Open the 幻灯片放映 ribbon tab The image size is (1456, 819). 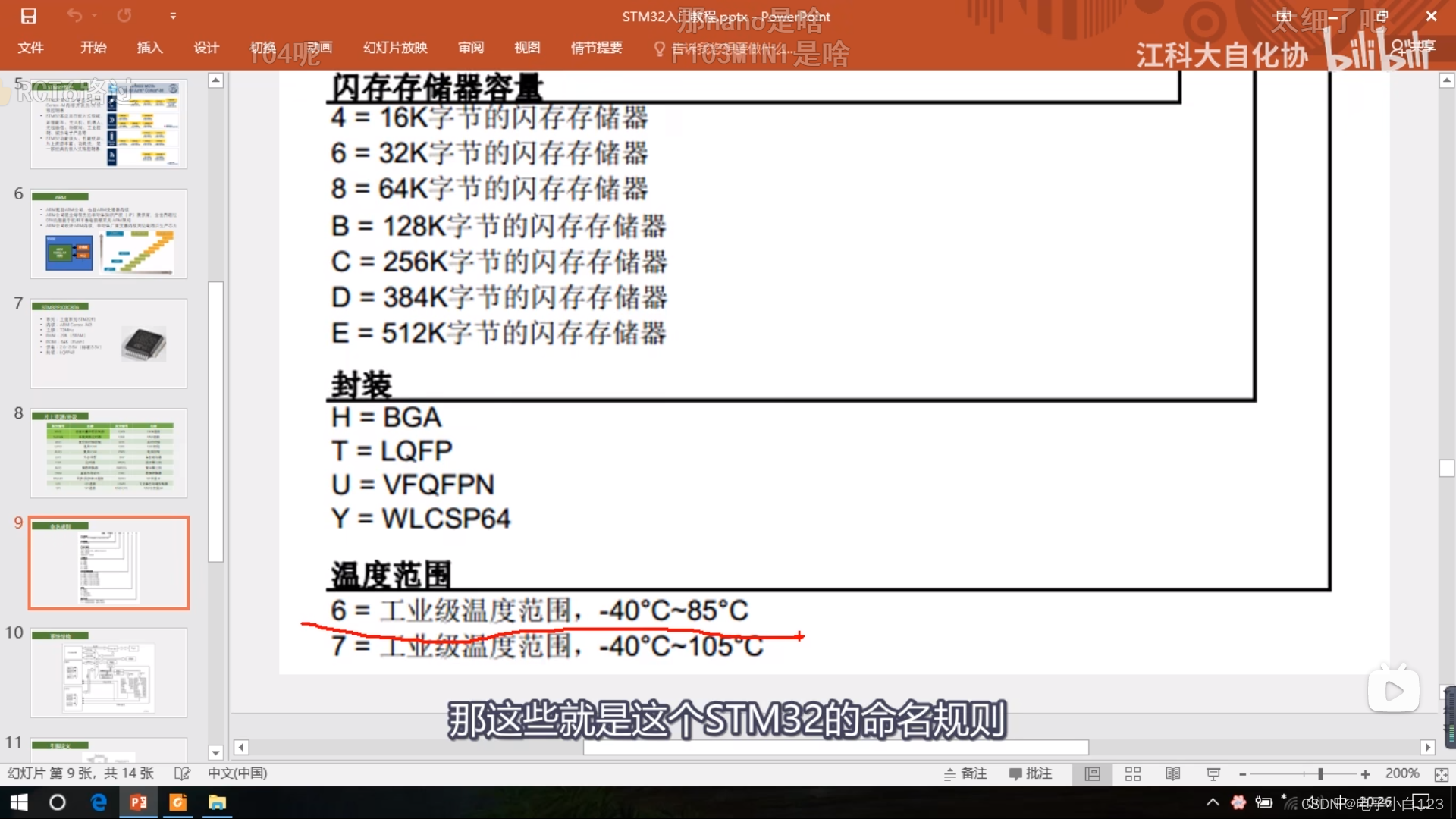tap(394, 47)
